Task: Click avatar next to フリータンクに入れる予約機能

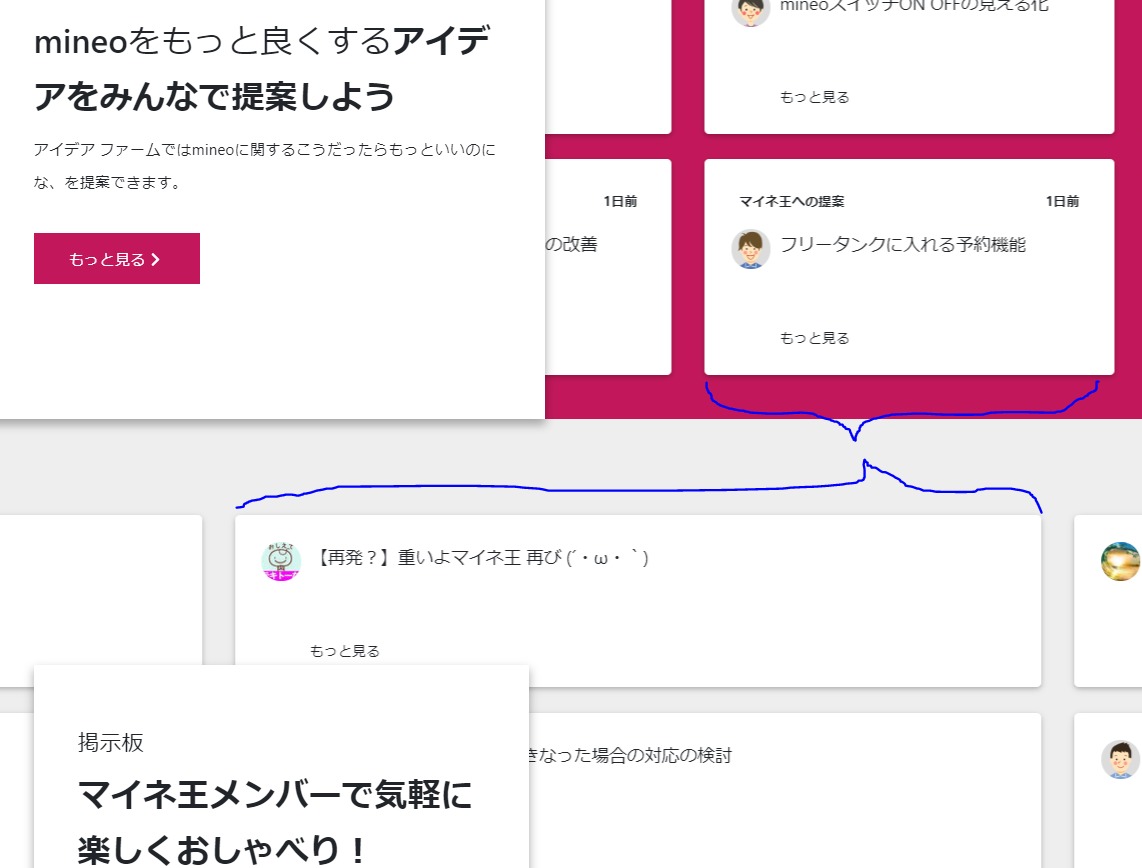Action: pyautogui.click(x=750, y=248)
